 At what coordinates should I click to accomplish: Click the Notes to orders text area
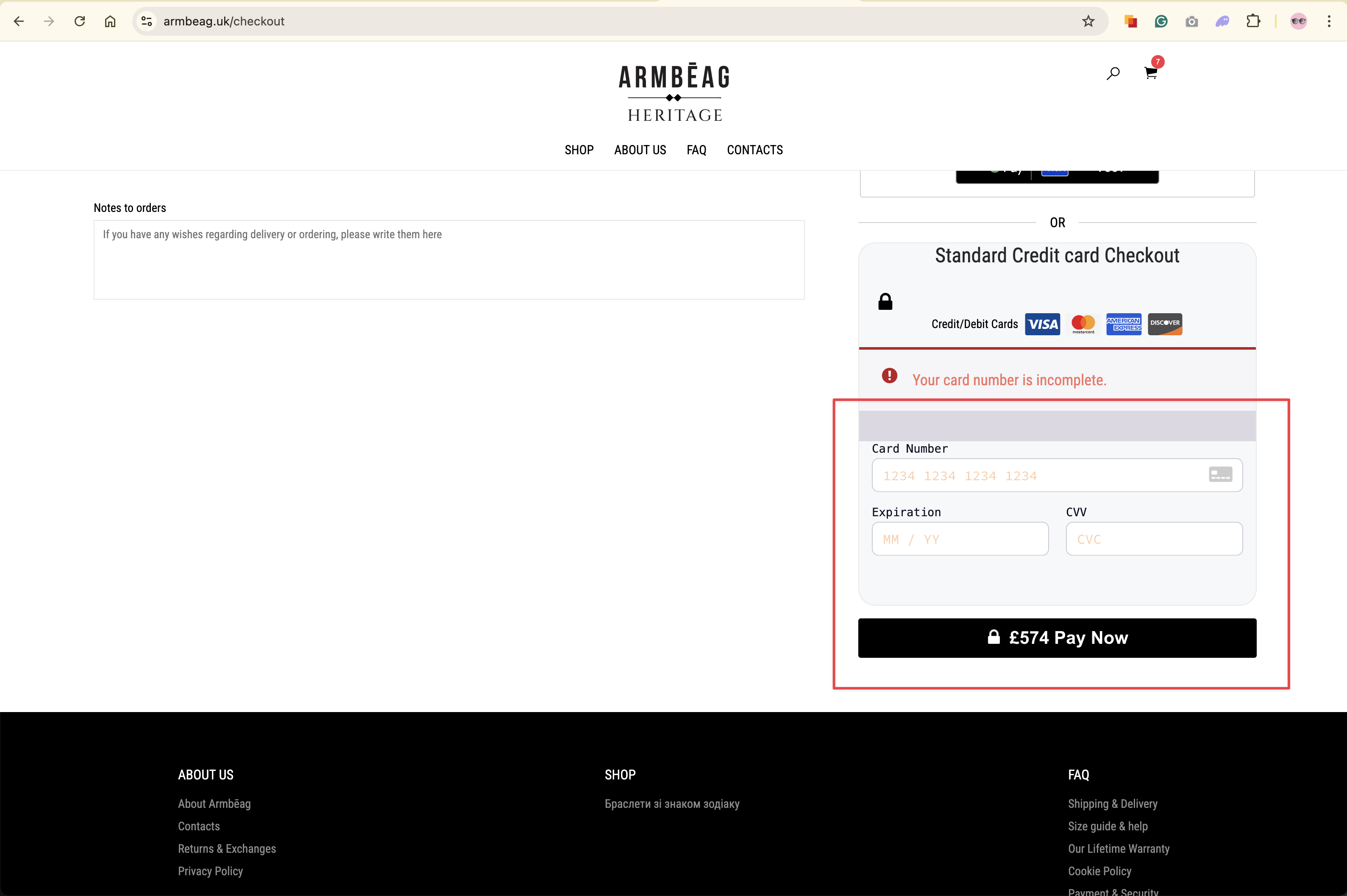coord(448,260)
